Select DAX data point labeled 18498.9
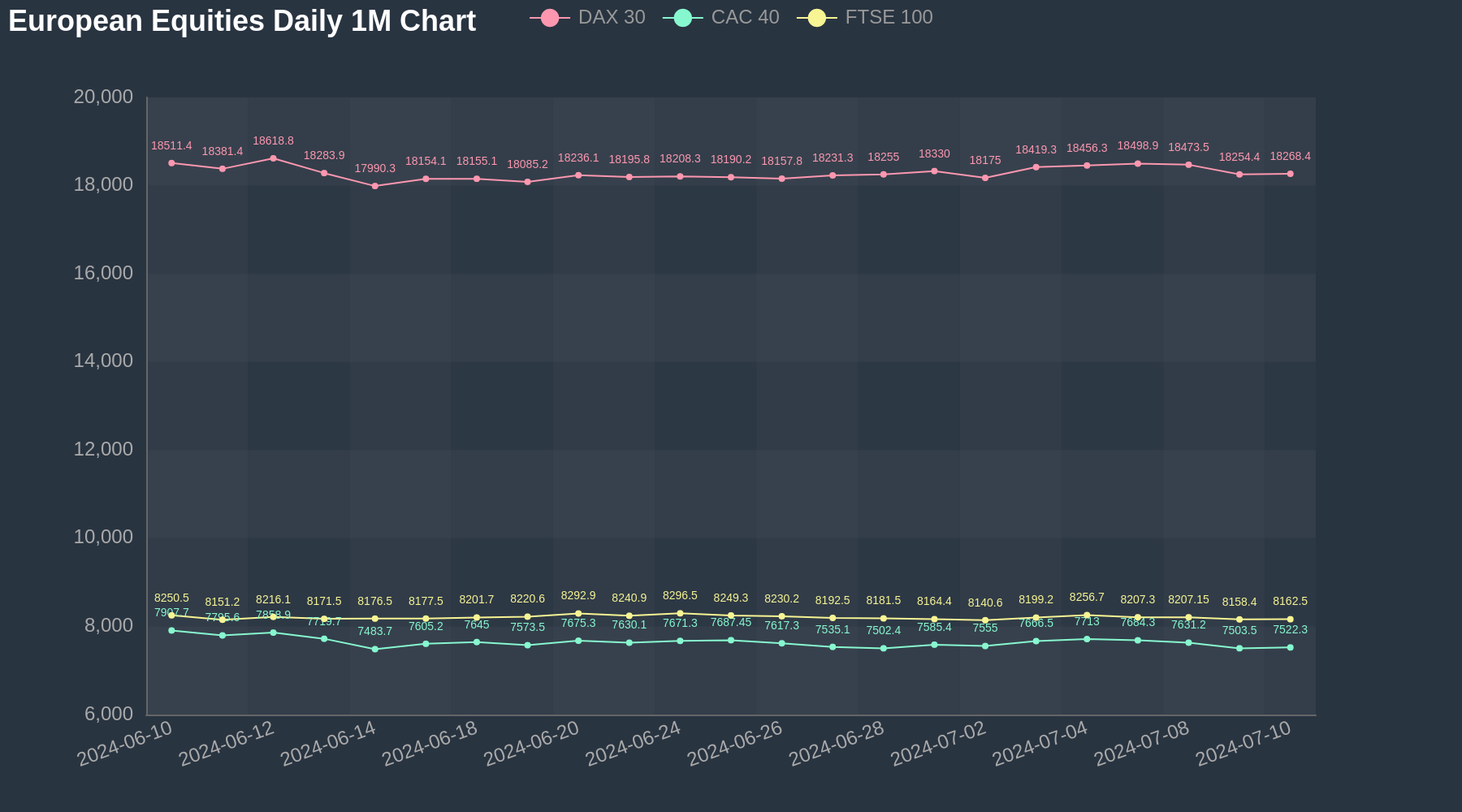 [x=1137, y=164]
